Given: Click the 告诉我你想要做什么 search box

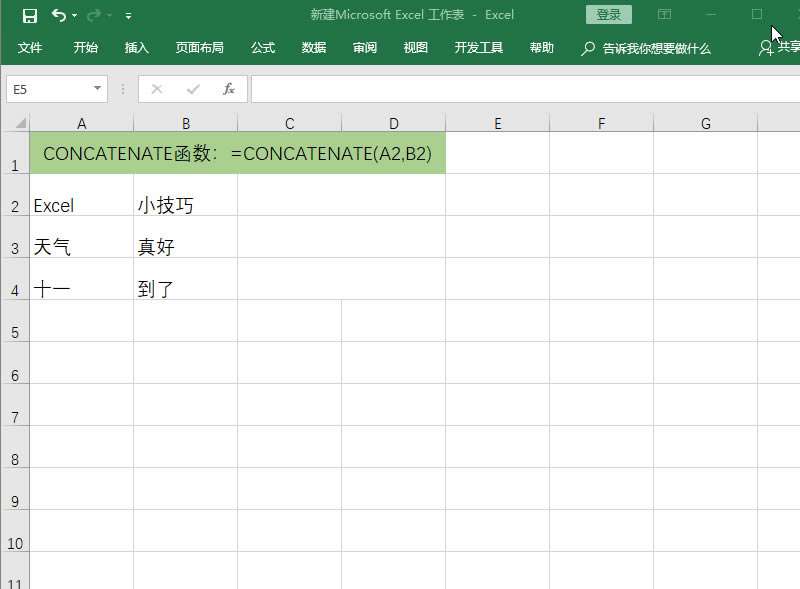Looking at the screenshot, I should 646,48.
